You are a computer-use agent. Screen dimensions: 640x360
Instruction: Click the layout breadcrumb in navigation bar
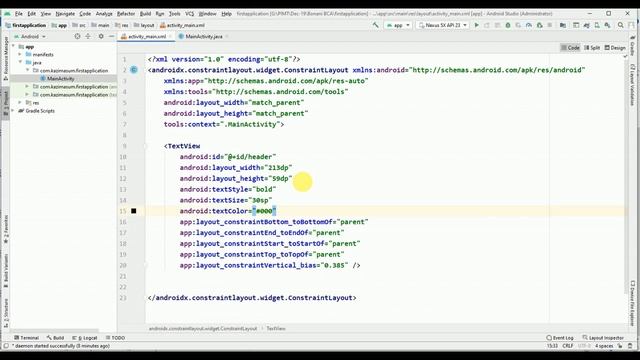click(144, 25)
